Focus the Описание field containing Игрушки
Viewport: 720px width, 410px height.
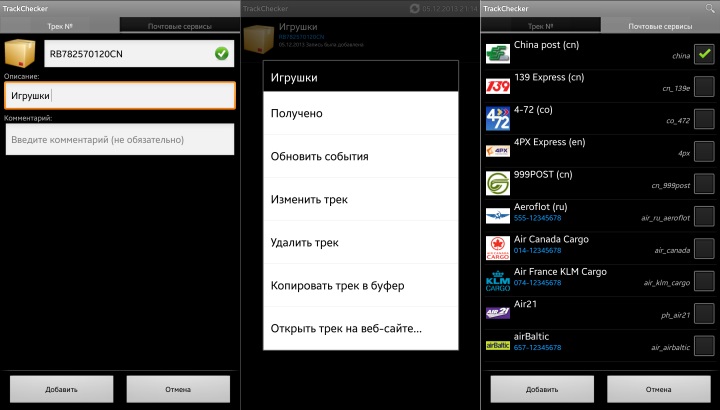120,95
